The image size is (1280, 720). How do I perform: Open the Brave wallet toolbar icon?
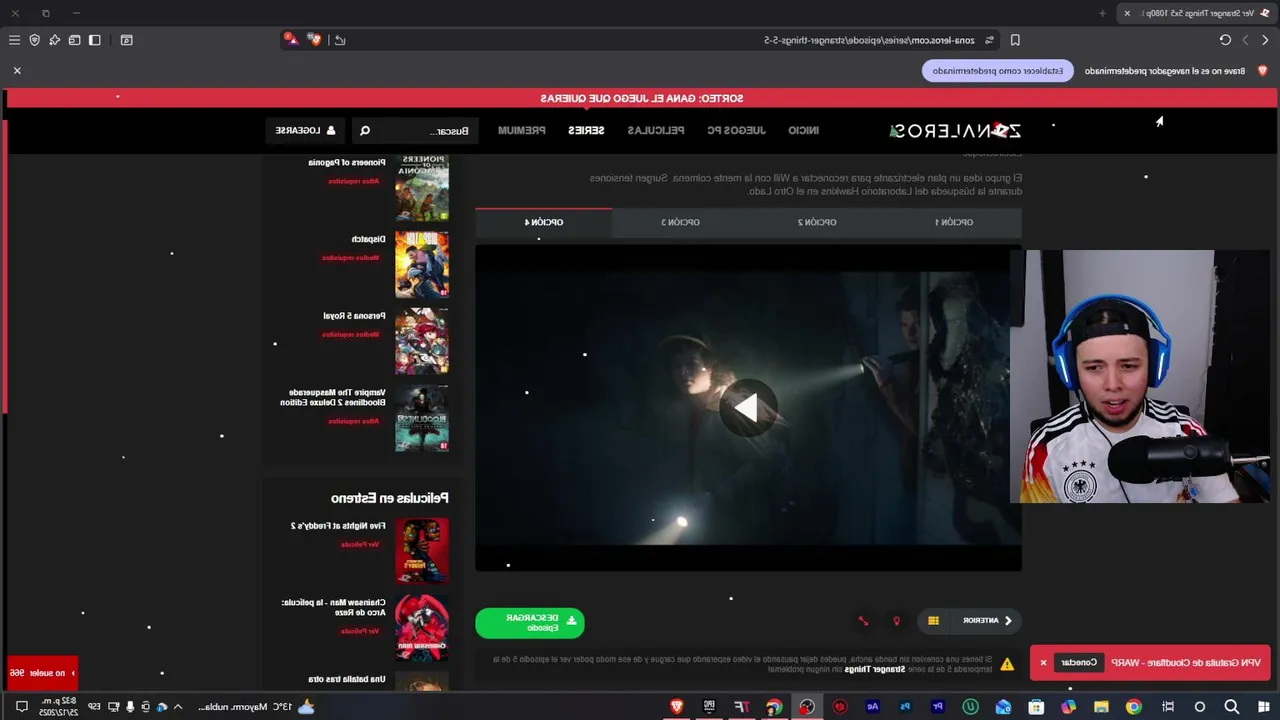pos(75,40)
